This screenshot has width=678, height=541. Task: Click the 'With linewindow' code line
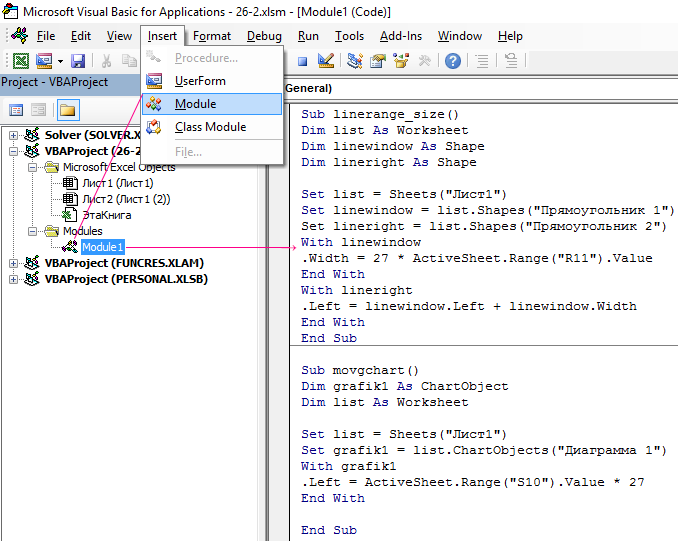pyautogui.click(x=361, y=242)
